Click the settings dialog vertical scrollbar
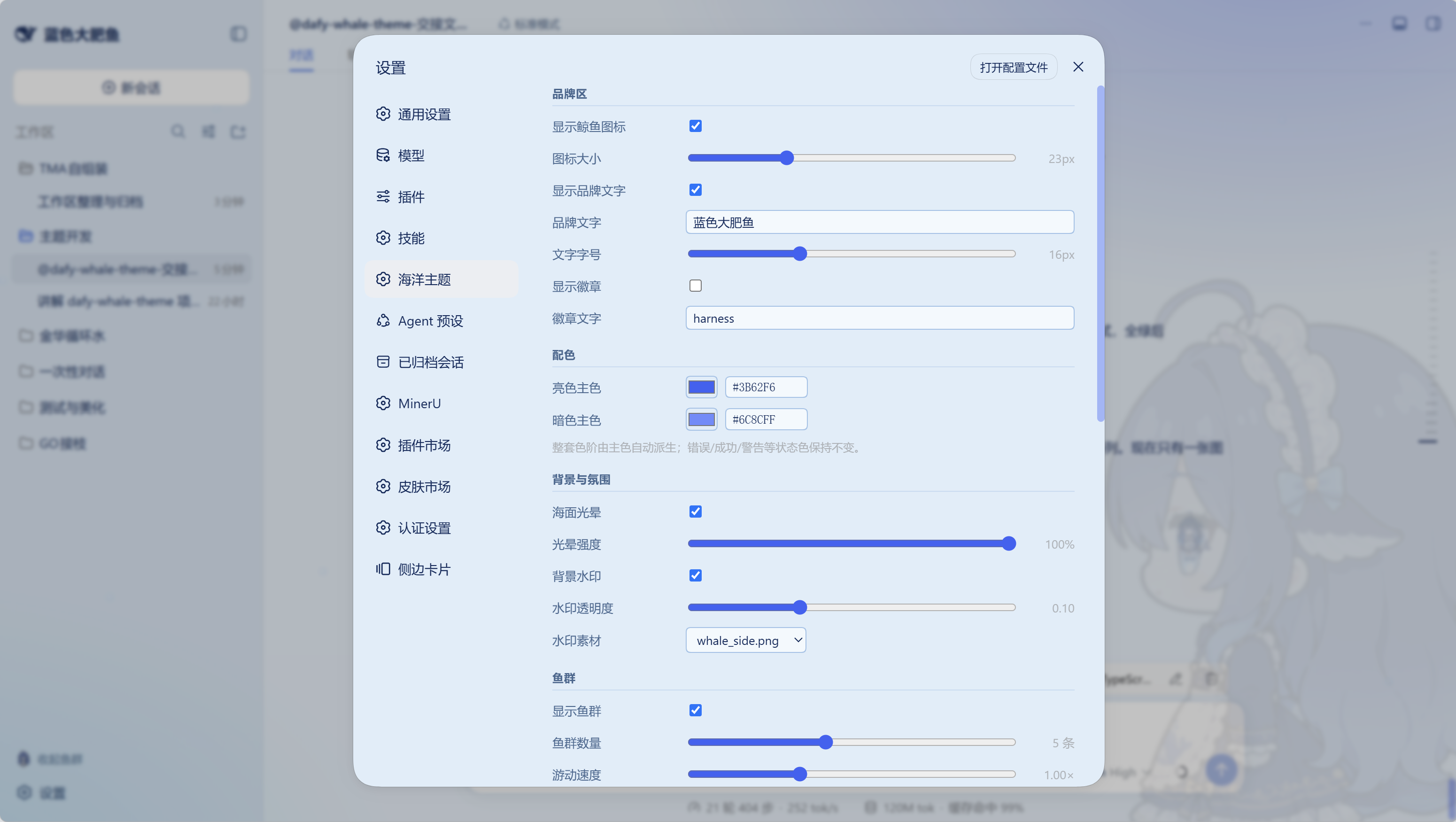1456x822 pixels. pos(1100,253)
